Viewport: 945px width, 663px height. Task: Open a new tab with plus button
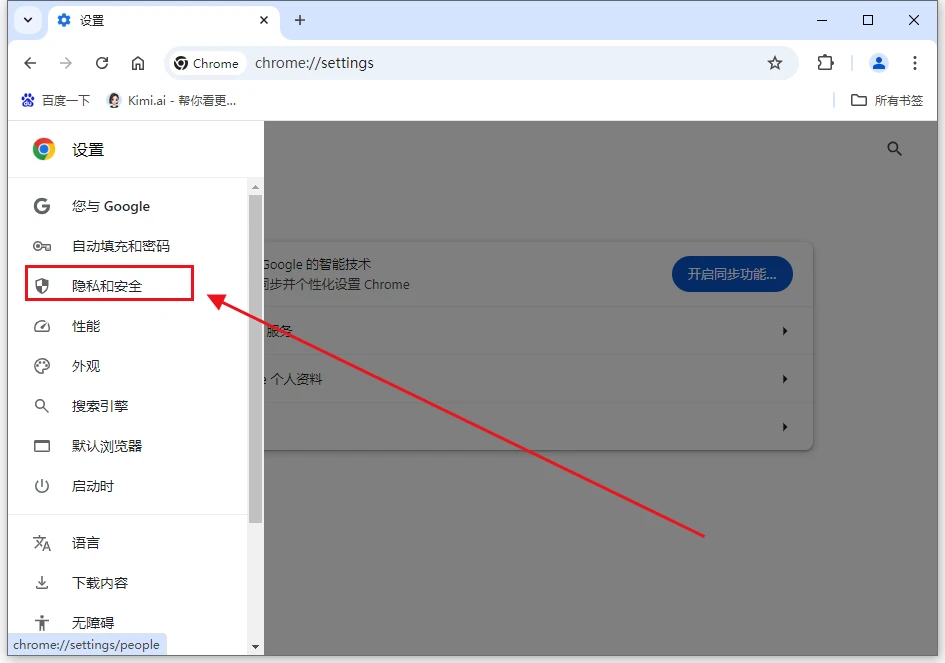(x=300, y=20)
